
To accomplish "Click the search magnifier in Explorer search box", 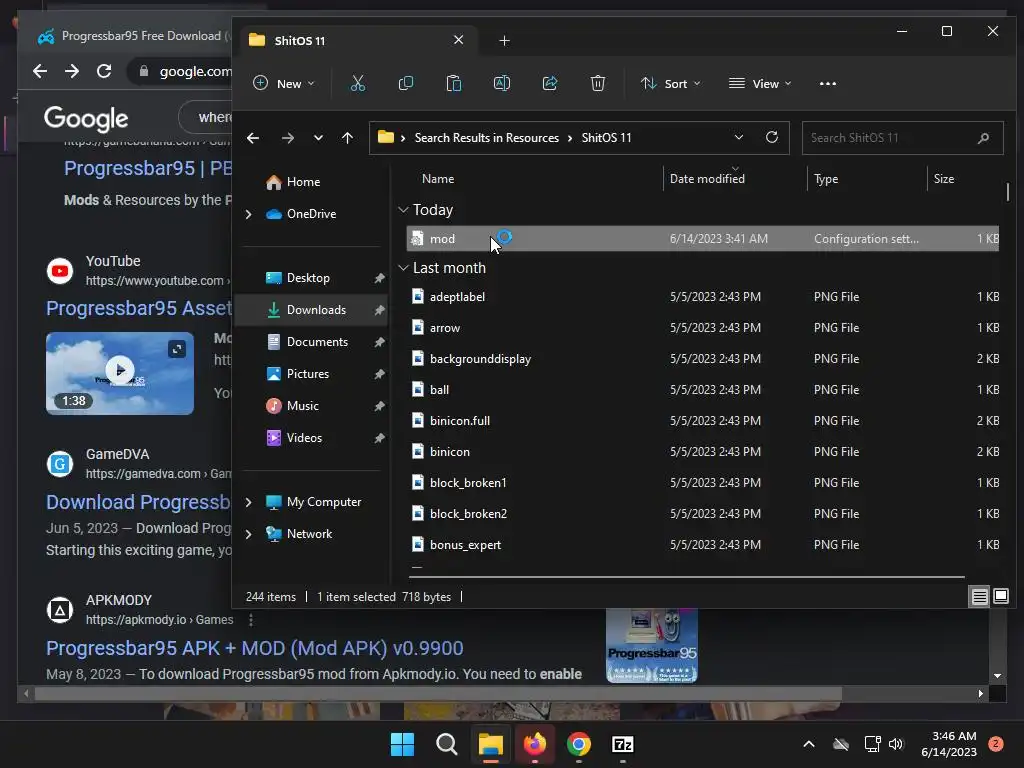I will (984, 138).
